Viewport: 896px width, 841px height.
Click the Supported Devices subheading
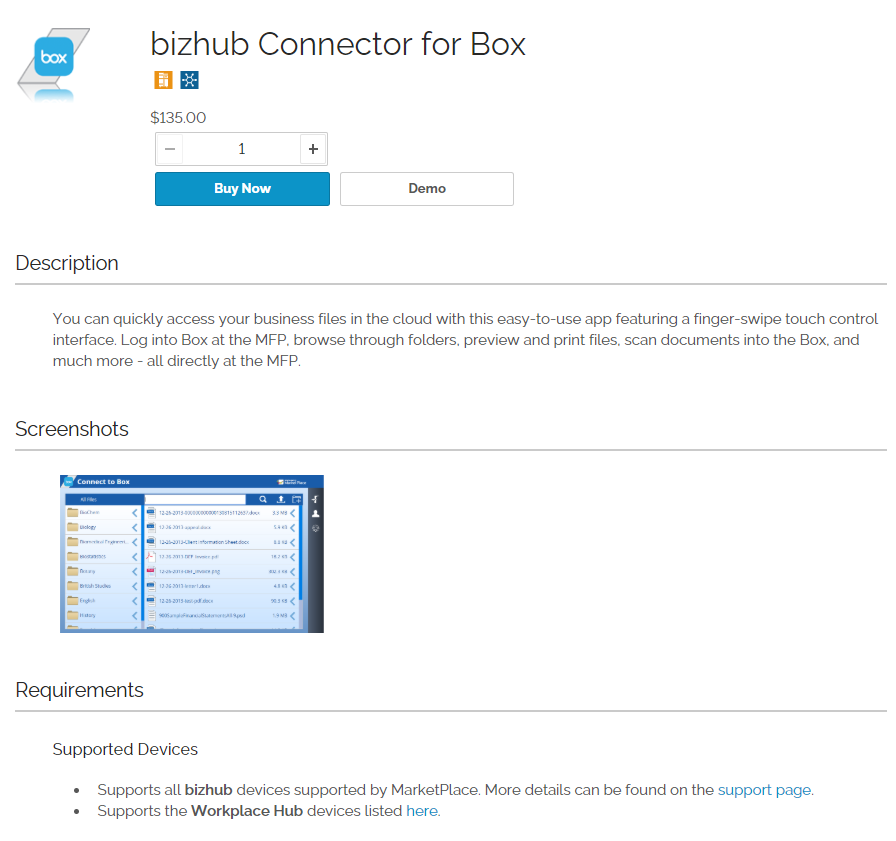[x=125, y=749]
